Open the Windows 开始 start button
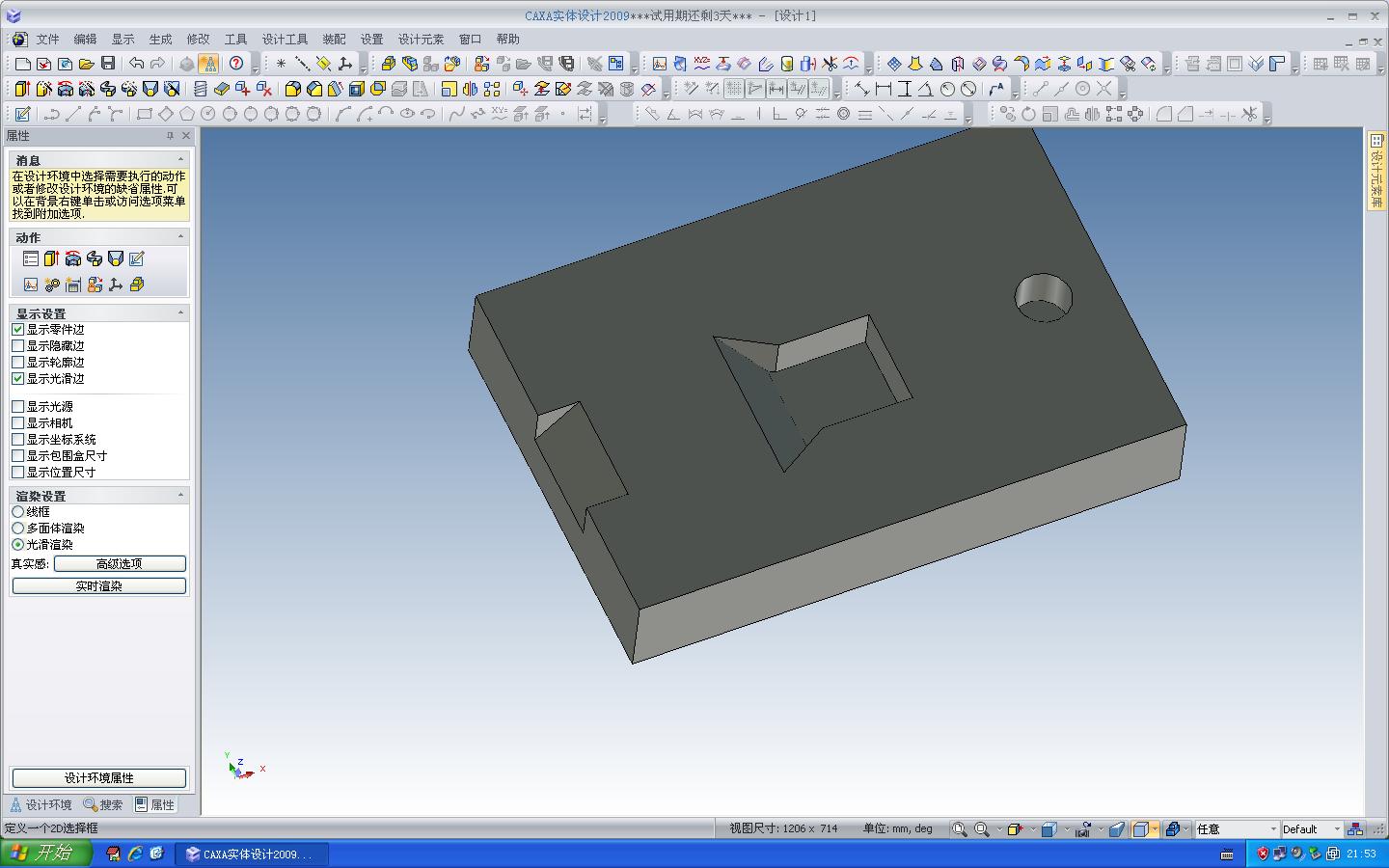 coord(46,854)
